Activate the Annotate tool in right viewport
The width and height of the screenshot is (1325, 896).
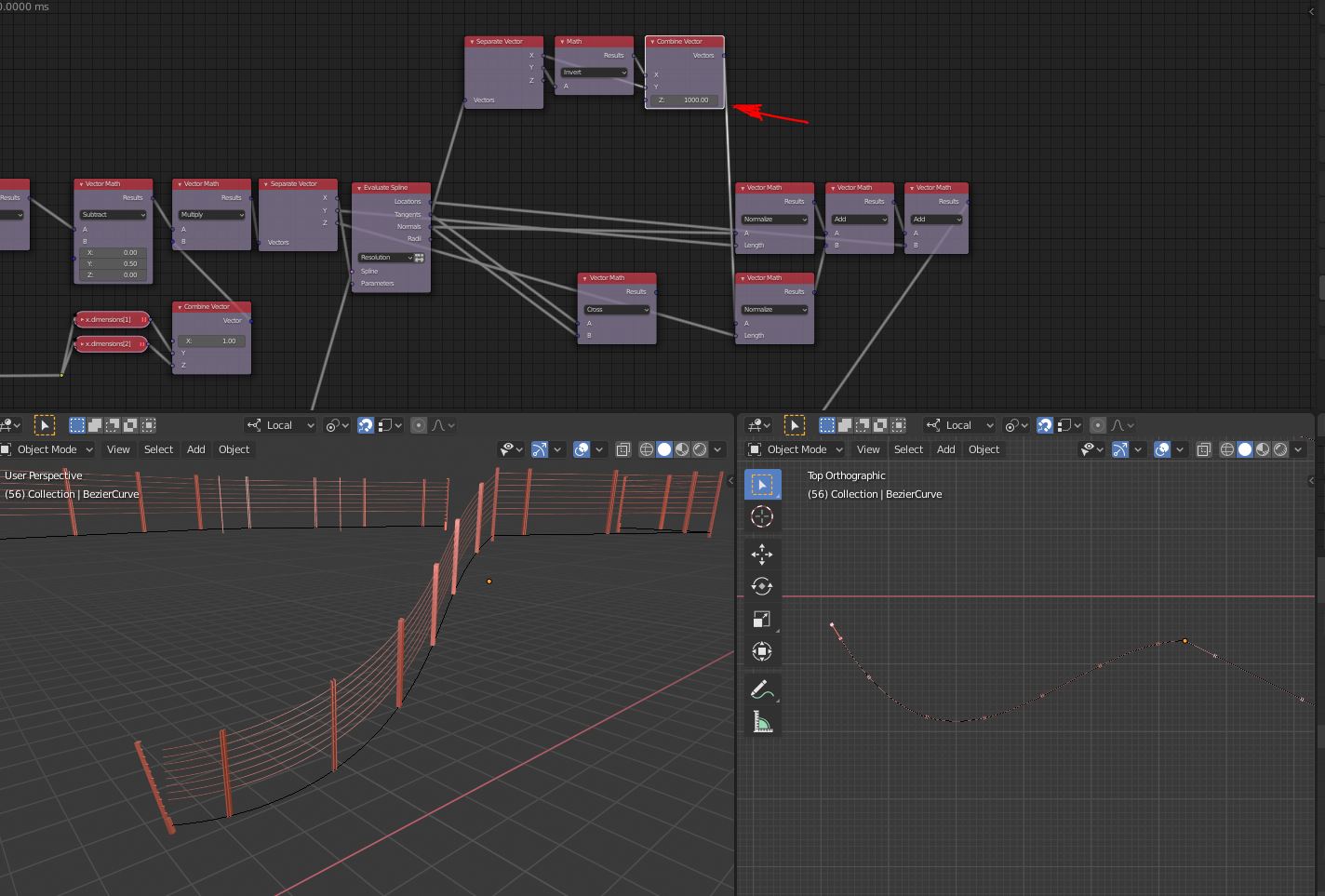pyautogui.click(x=762, y=689)
